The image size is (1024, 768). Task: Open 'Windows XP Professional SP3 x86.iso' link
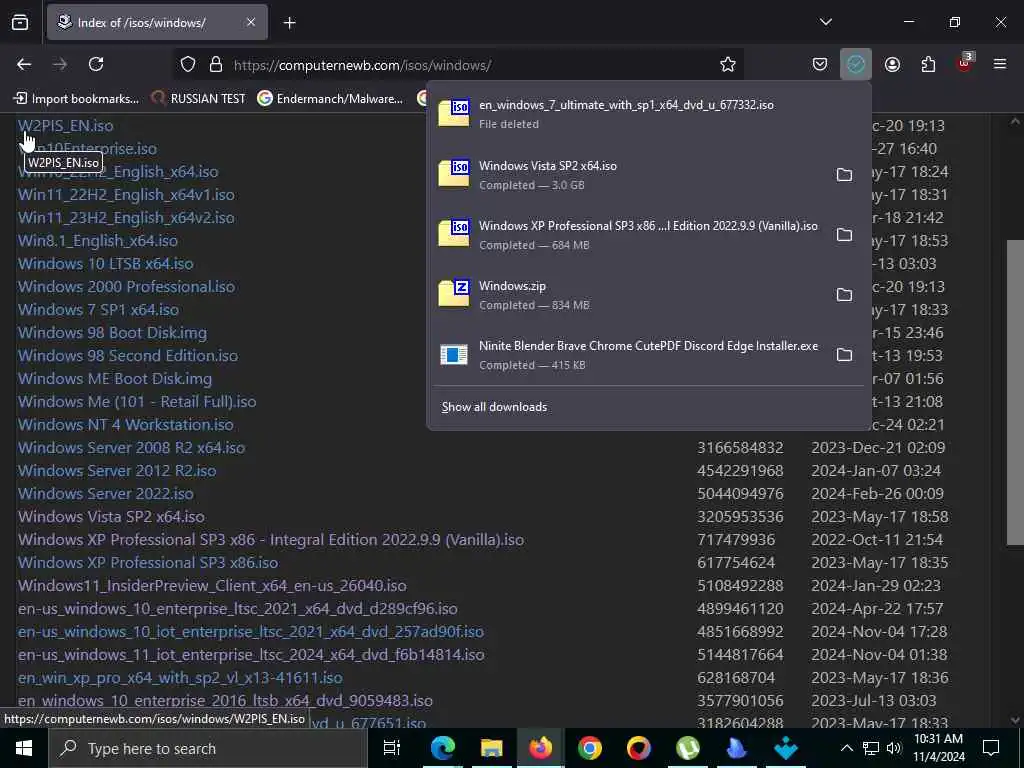click(x=148, y=562)
